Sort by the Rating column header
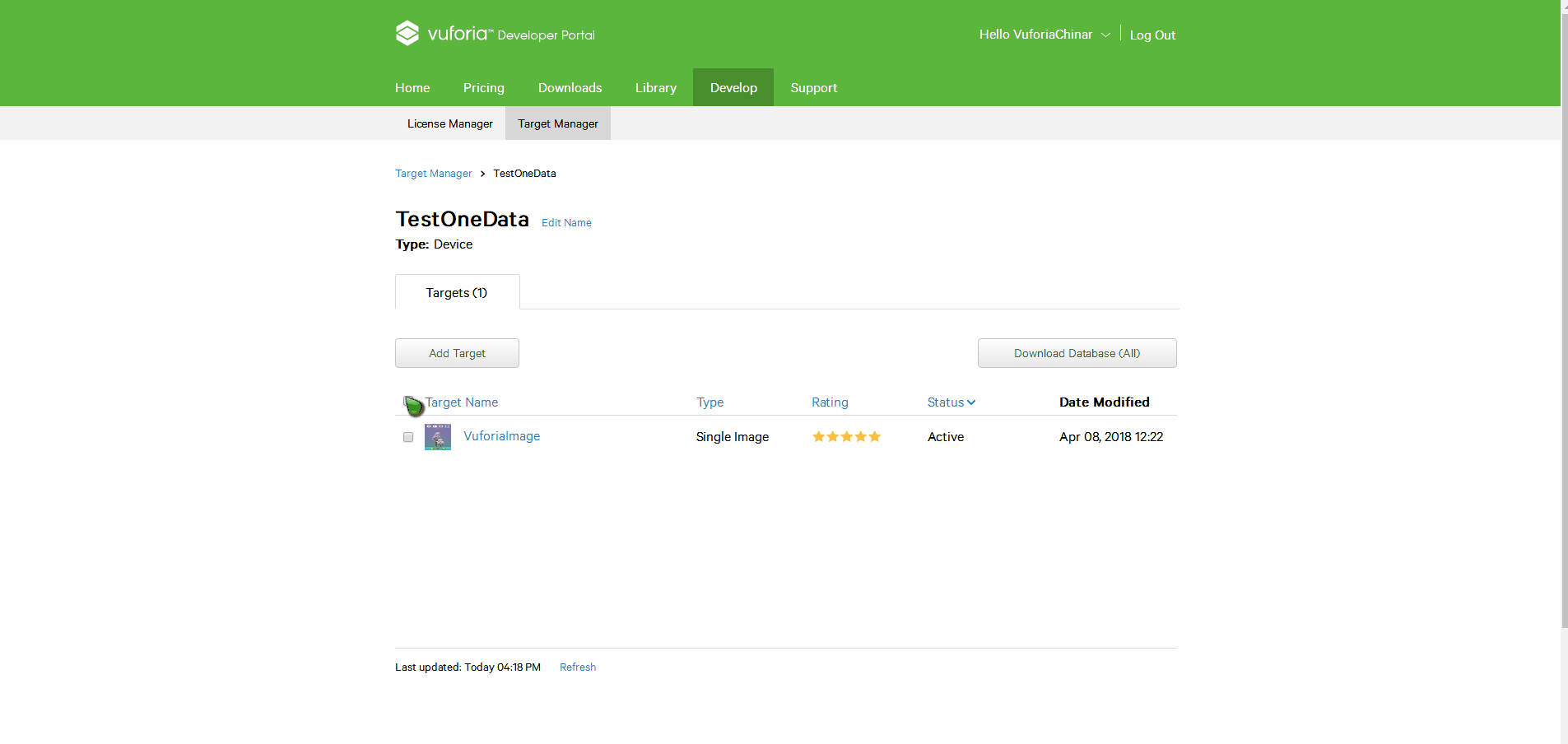 (830, 402)
